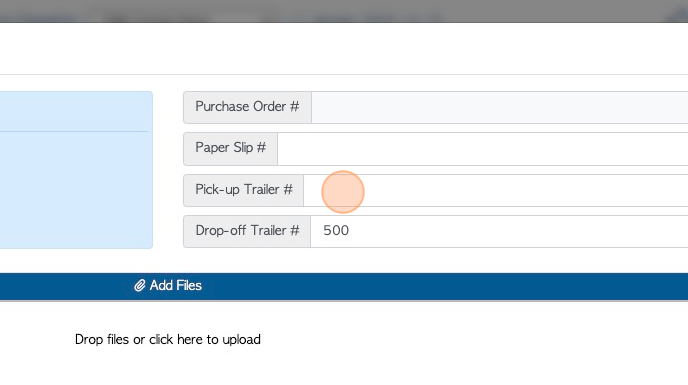688x385 pixels.
Task: Click the Purchase Order # label
Action: coord(247,107)
